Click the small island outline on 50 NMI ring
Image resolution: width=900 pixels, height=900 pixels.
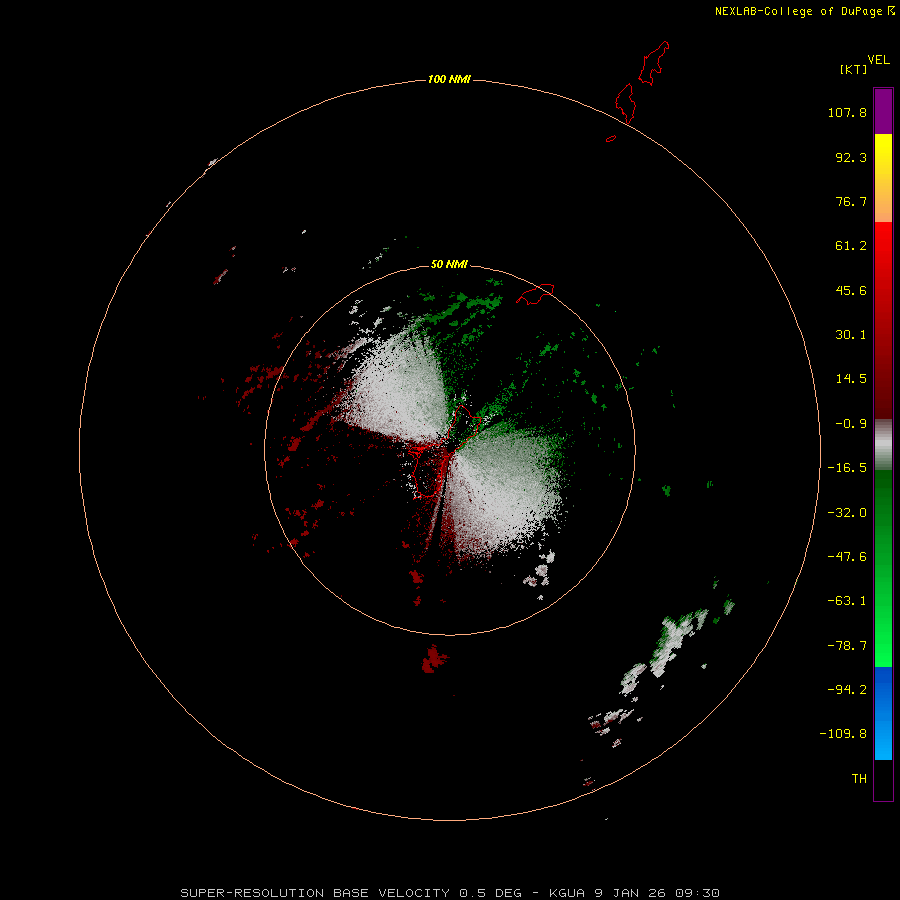click(535, 293)
